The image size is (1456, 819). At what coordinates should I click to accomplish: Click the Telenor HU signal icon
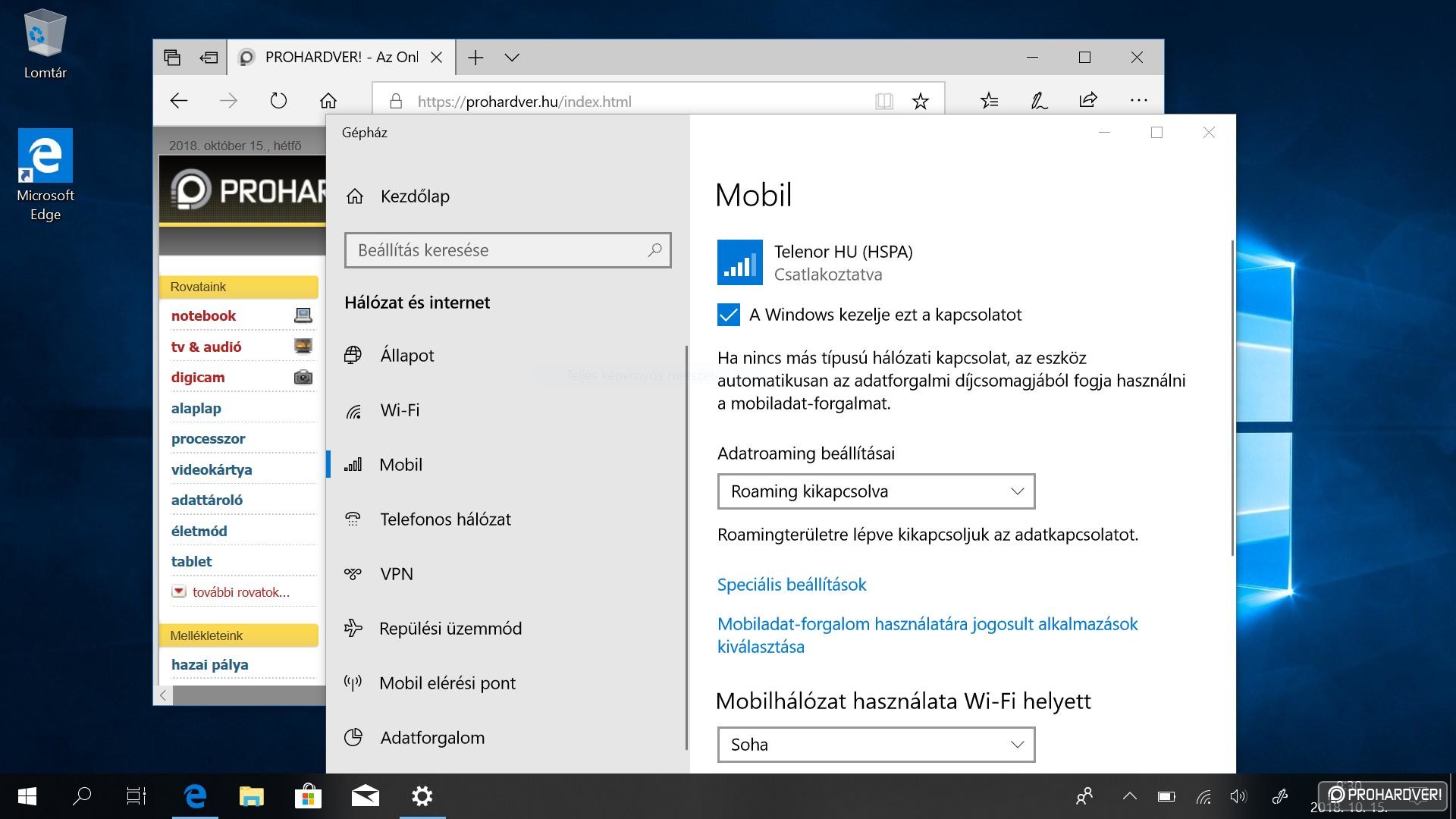(739, 262)
